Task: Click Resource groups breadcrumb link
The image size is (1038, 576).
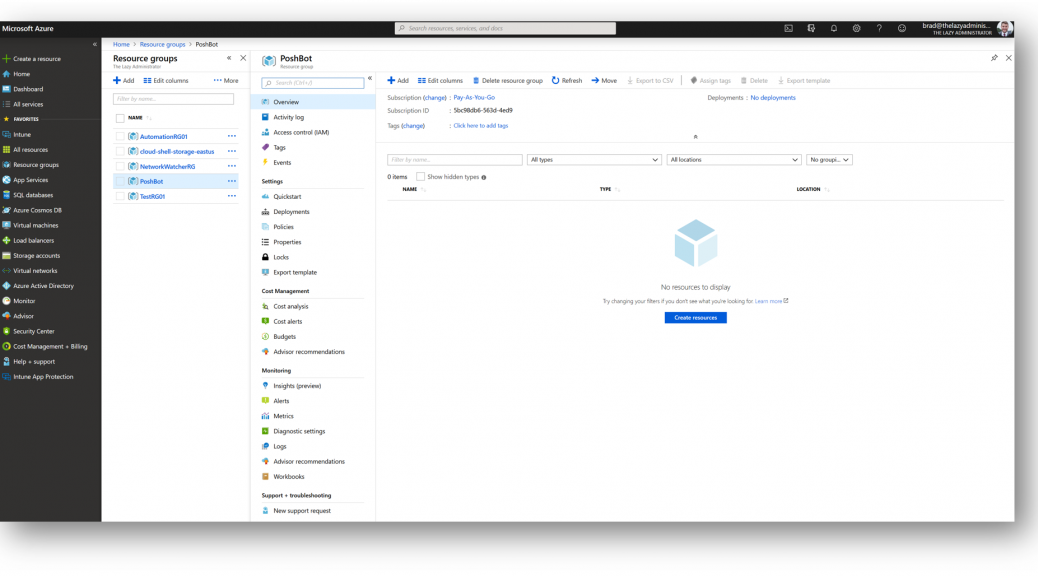Action: (162, 44)
